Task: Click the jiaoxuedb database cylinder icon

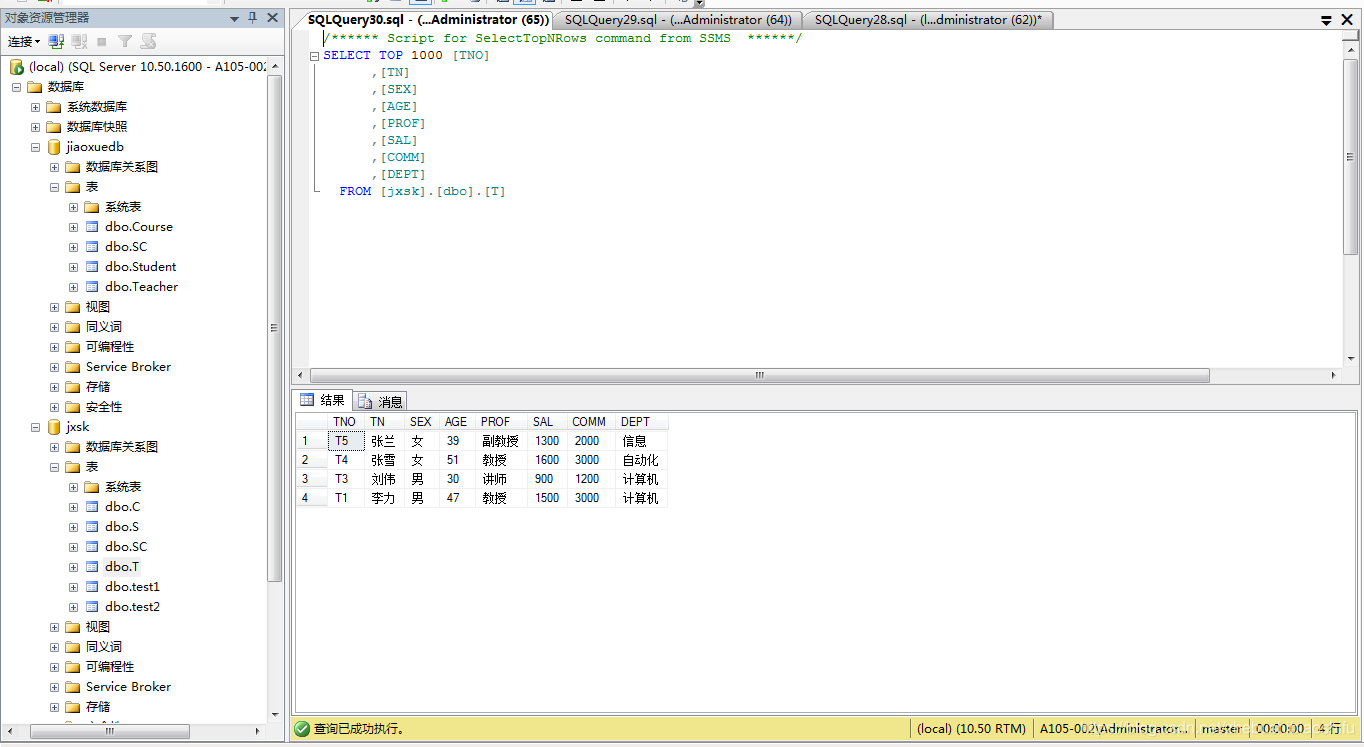Action: (x=54, y=147)
